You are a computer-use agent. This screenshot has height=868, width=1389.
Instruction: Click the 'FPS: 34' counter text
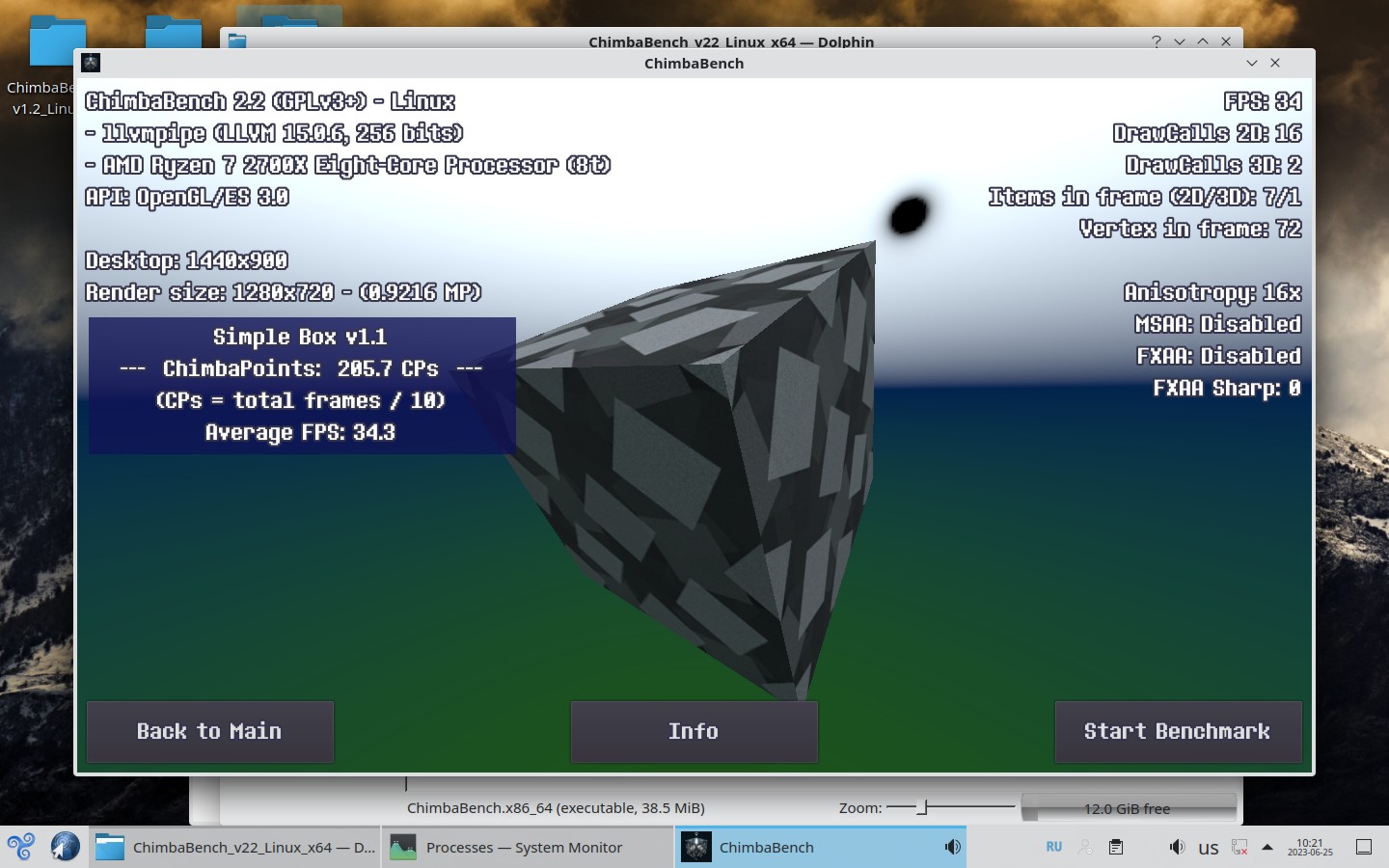tap(1263, 101)
